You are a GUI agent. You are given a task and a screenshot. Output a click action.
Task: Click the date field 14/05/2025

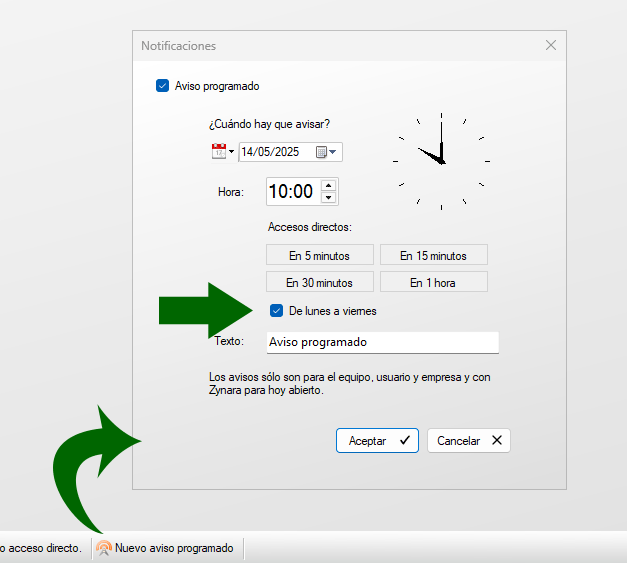[x=290, y=152]
